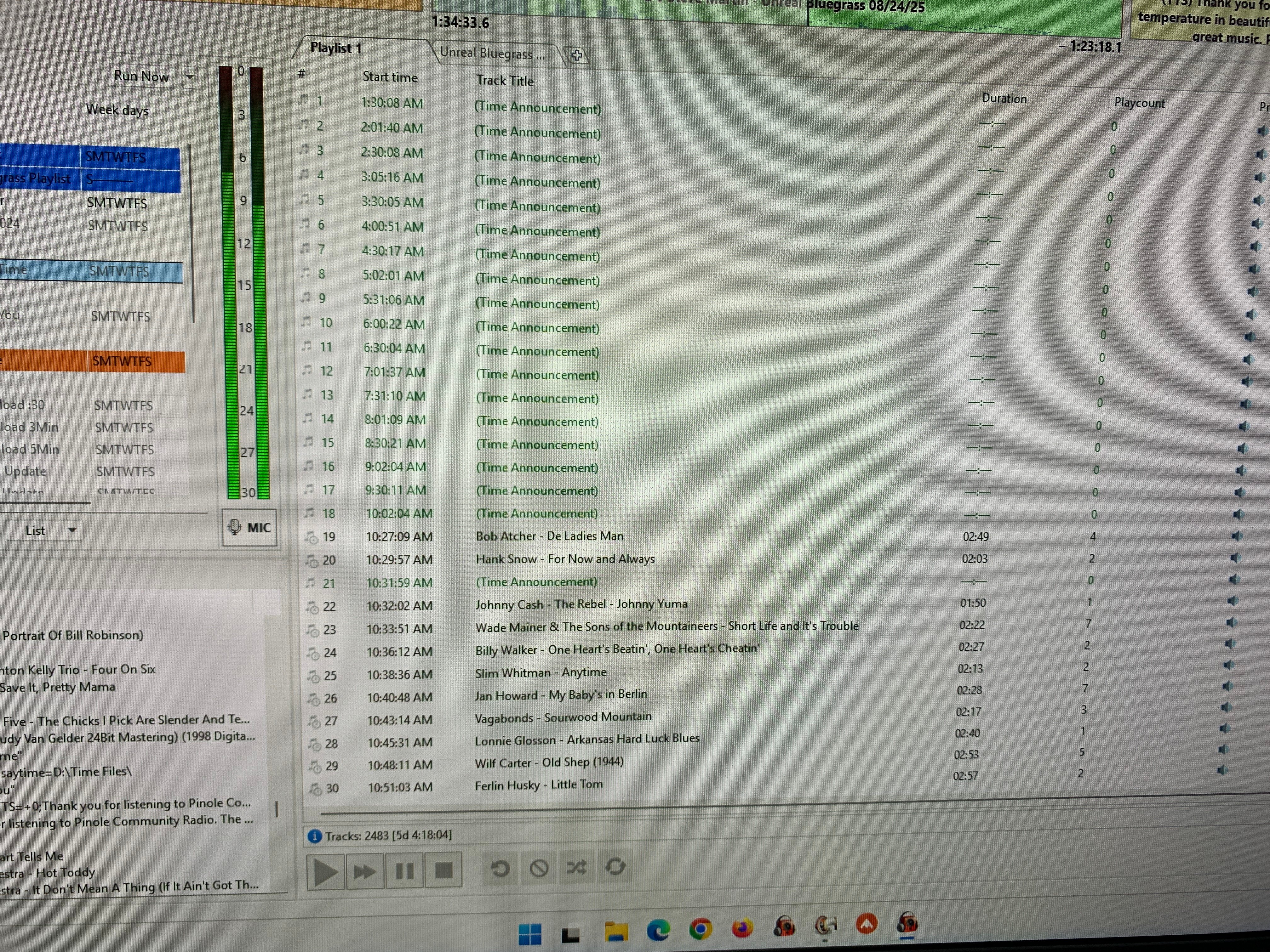Screen dimensions: 1270x952
Task: Select the 'load :30' scheduler event
Action: pyautogui.click(x=93, y=405)
